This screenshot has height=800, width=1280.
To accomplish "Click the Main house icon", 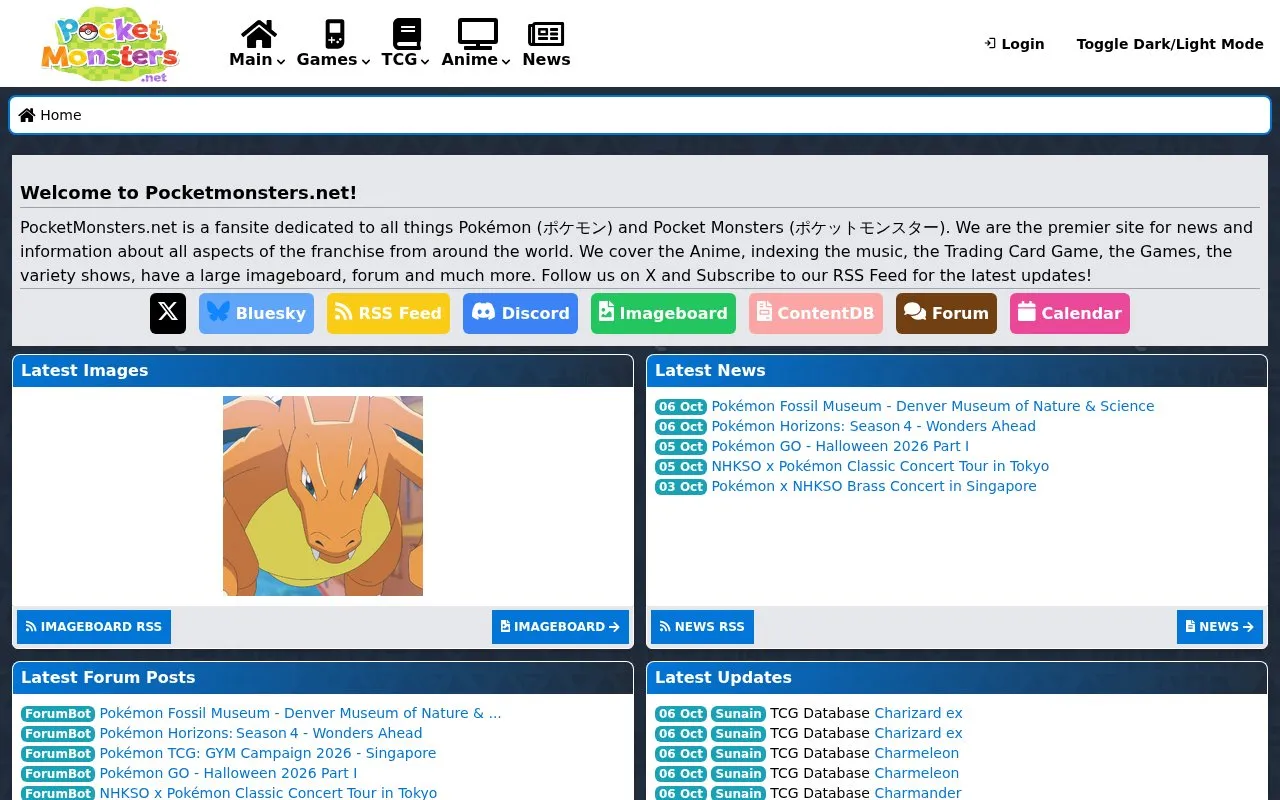I will coord(258,34).
